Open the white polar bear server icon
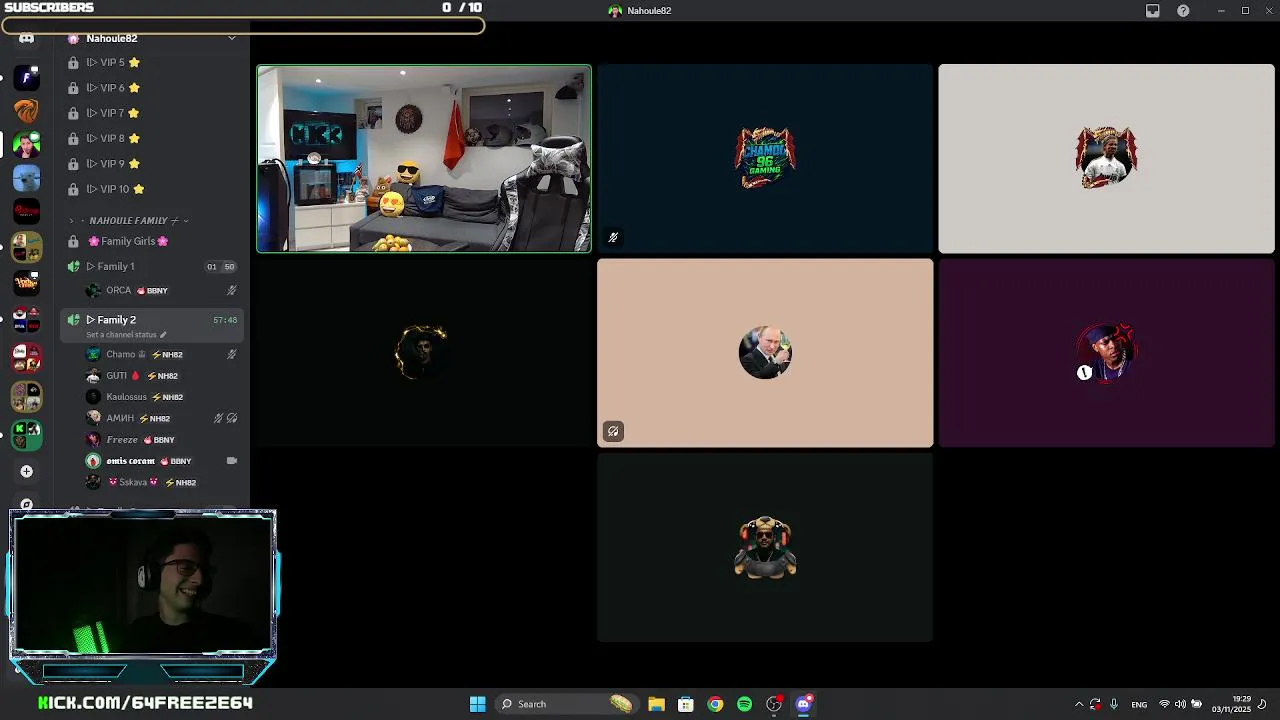Viewport: 1280px width, 720px height. point(27,178)
